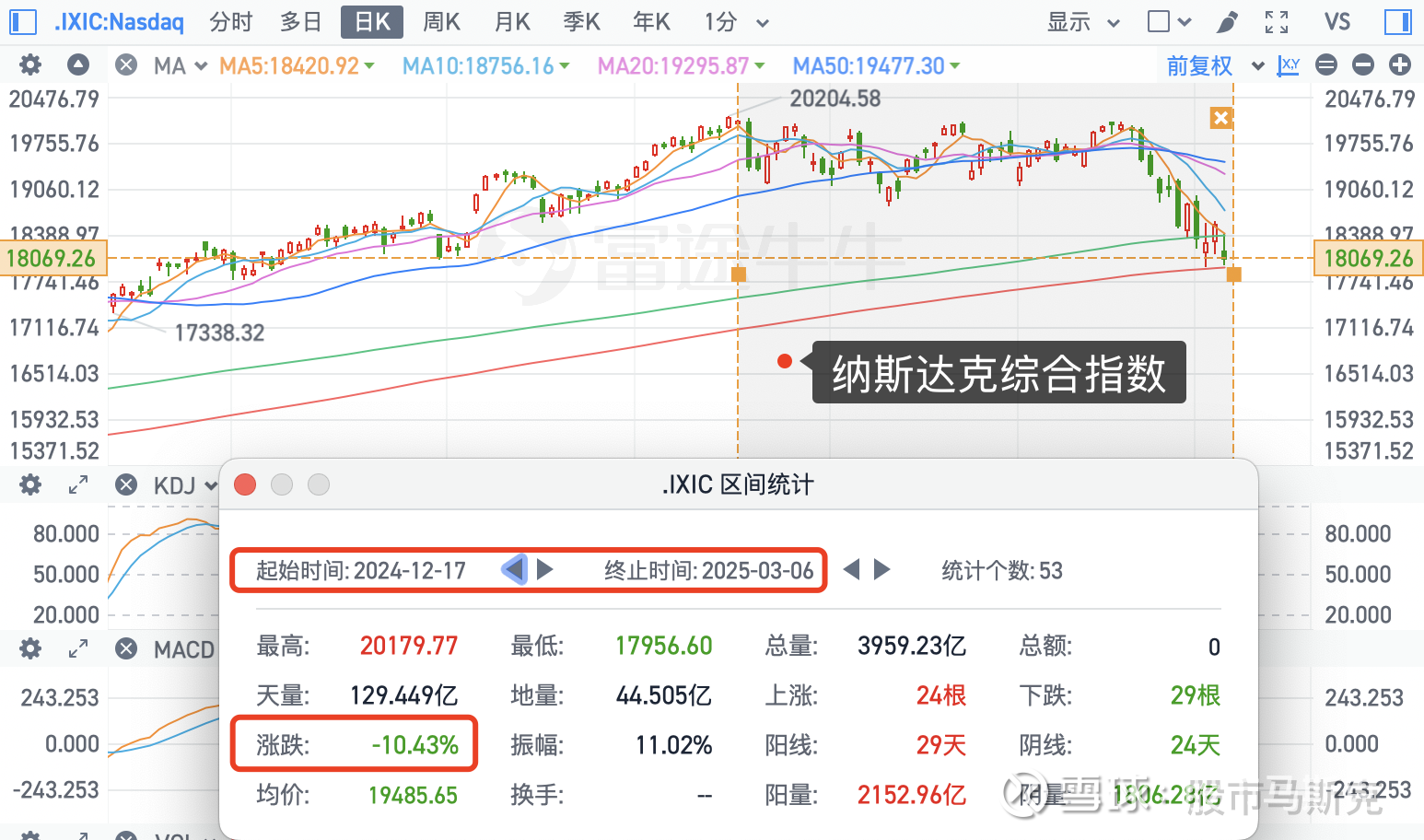Click the .IXIC:Nasdaq symbol link
This screenshot has width=1424, height=840.
click(x=119, y=22)
